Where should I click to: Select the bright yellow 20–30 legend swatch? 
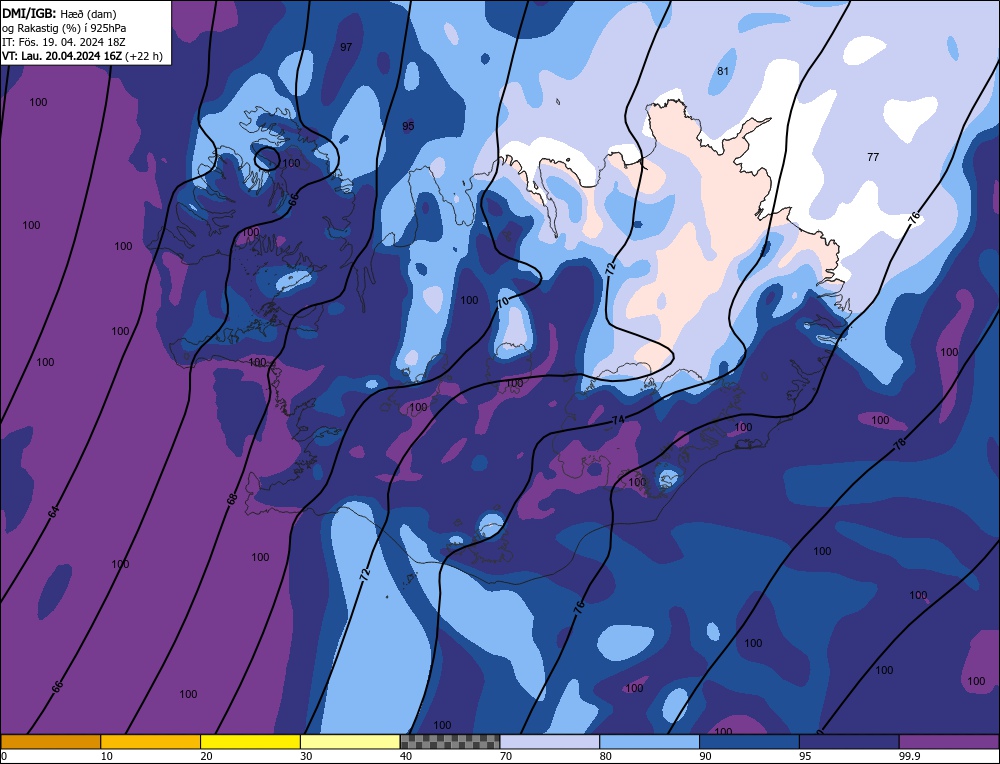point(250,742)
